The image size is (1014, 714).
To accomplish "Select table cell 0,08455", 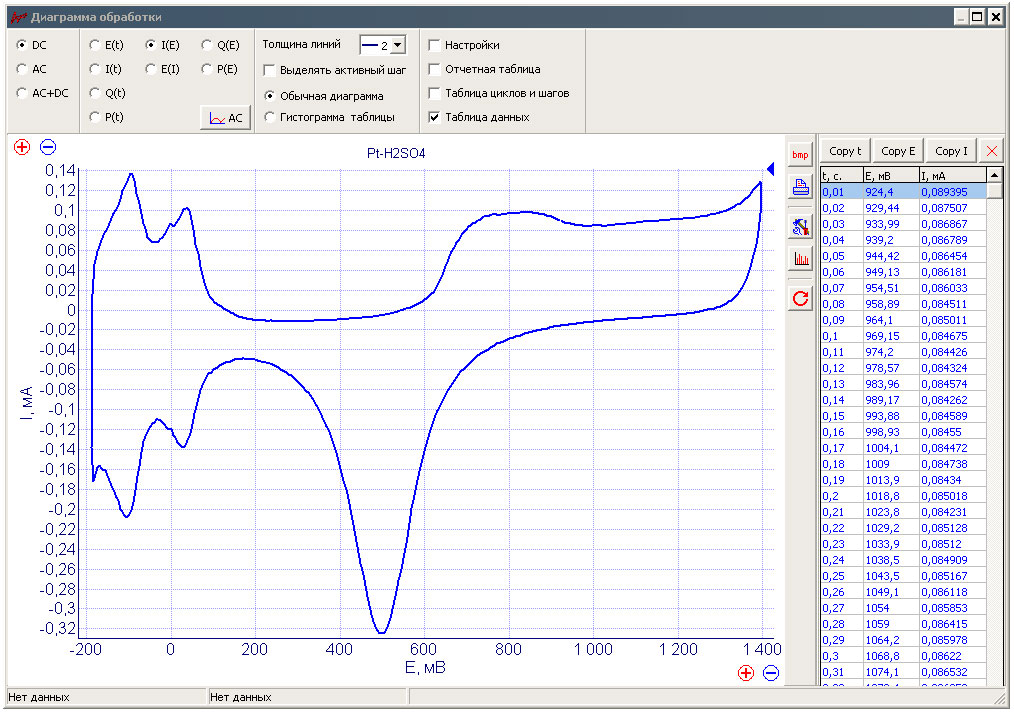I will (x=953, y=432).
